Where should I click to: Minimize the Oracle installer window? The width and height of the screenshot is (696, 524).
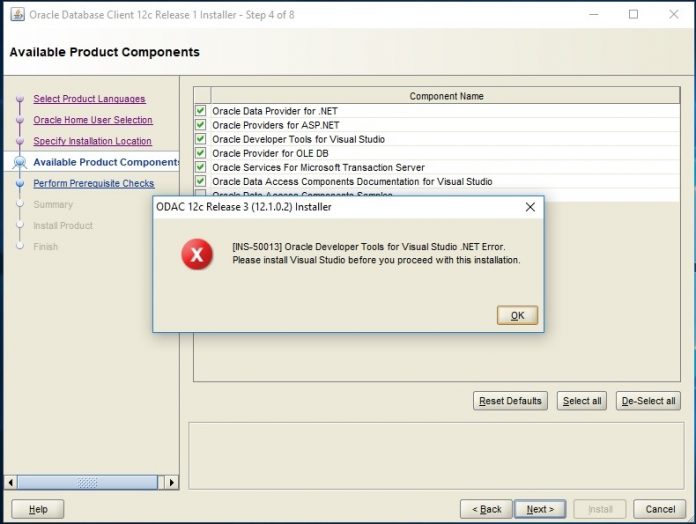pos(593,15)
